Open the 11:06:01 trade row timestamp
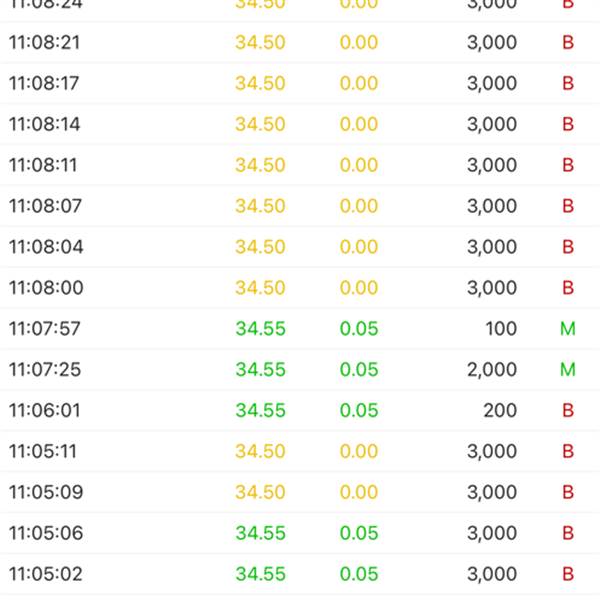600x600 pixels. pos(45,411)
